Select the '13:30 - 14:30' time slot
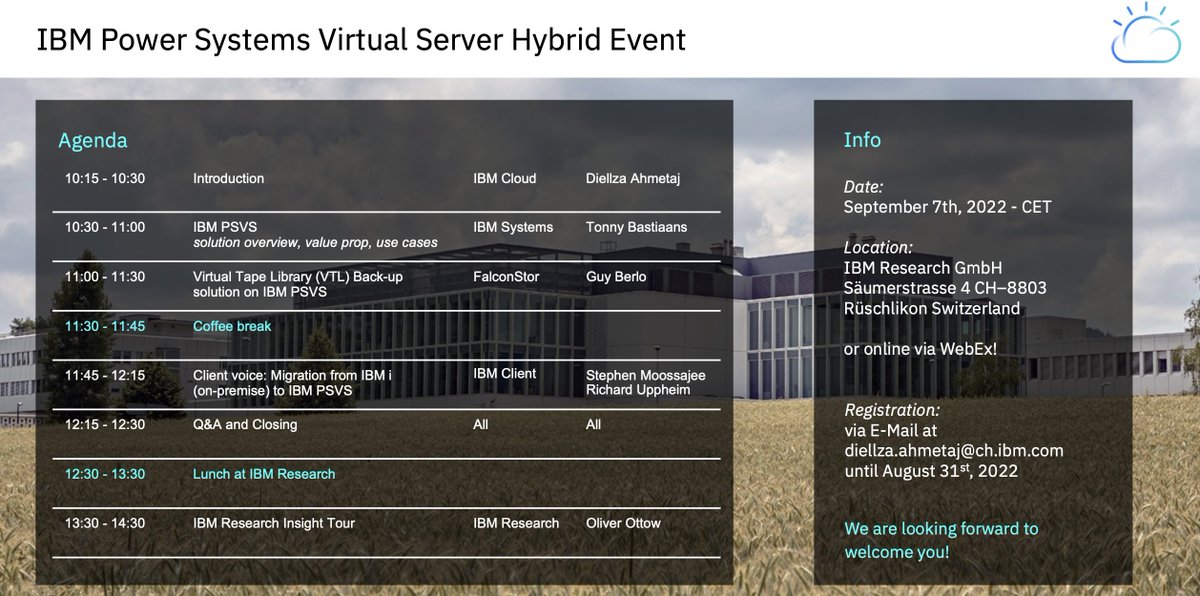Screen dimensions: 1200x596 (x=105, y=523)
